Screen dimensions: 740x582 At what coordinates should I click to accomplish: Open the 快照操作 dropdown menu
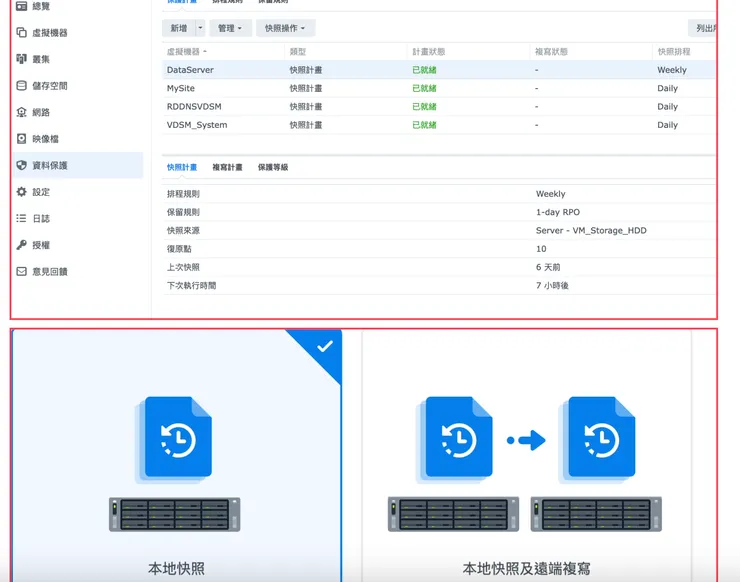tap(285, 28)
